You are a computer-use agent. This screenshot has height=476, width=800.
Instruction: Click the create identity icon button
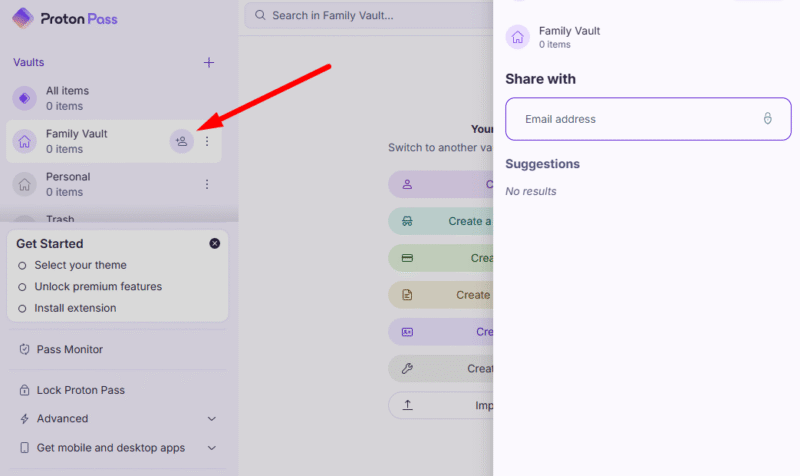click(407, 332)
